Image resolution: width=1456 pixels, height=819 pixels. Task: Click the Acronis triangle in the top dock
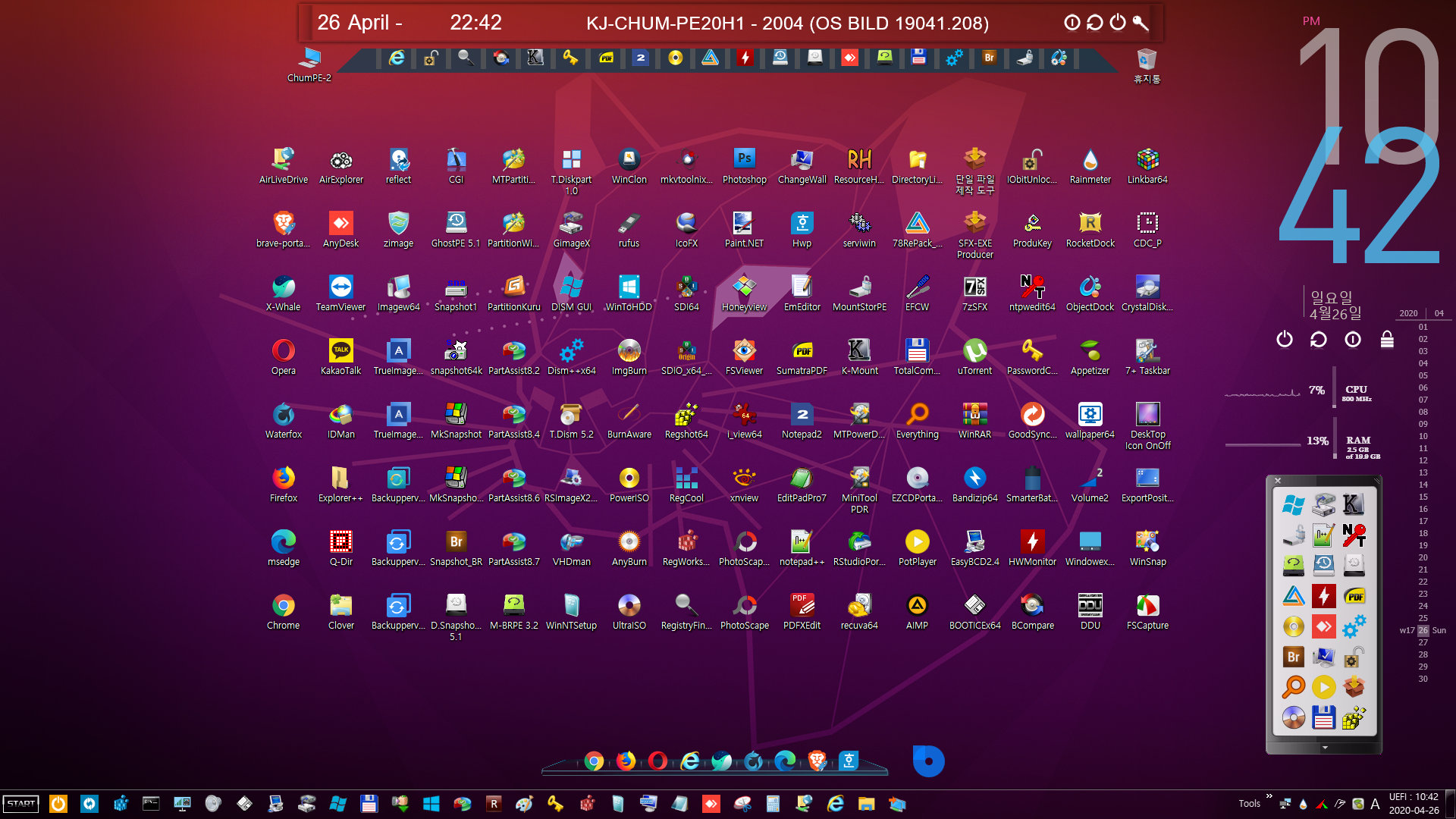click(x=710, y=58)
